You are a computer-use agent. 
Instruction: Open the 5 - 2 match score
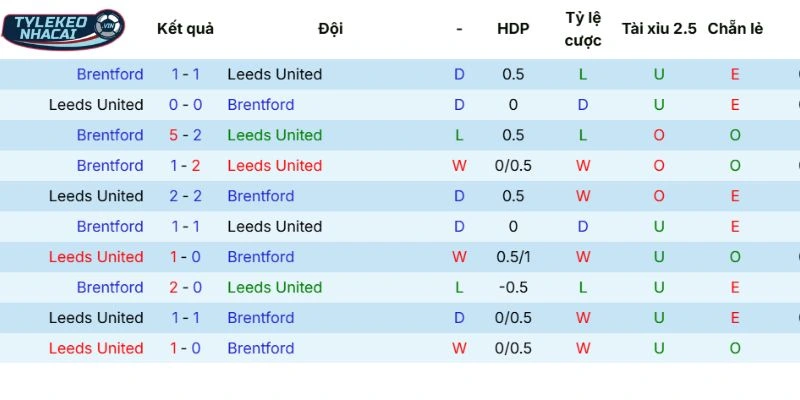[185, 135]
